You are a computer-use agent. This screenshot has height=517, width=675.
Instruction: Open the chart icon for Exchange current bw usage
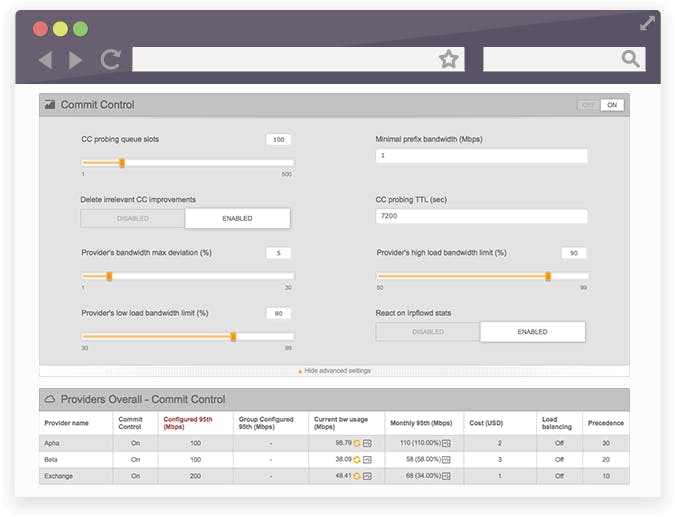[x=367, y=476]
